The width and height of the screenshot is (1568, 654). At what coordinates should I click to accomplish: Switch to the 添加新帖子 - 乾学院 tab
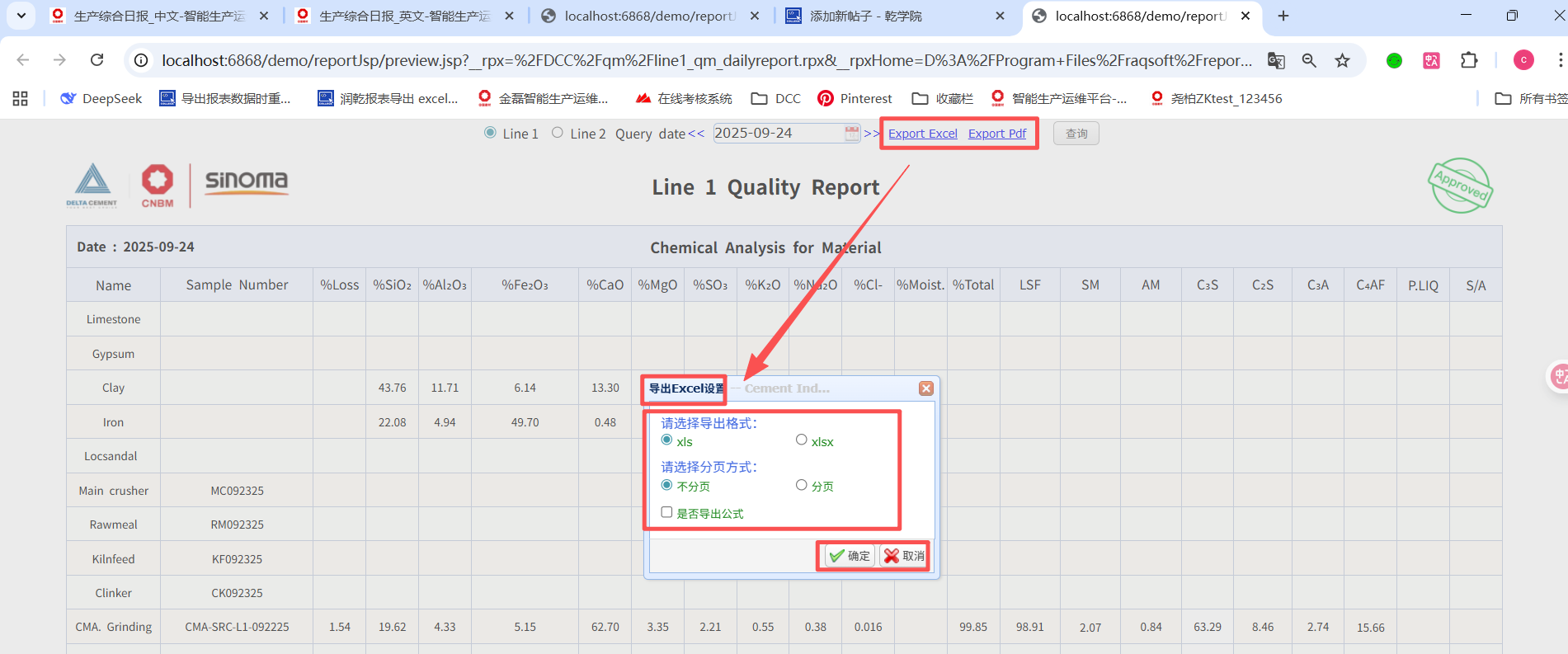(x=865, y=16)
